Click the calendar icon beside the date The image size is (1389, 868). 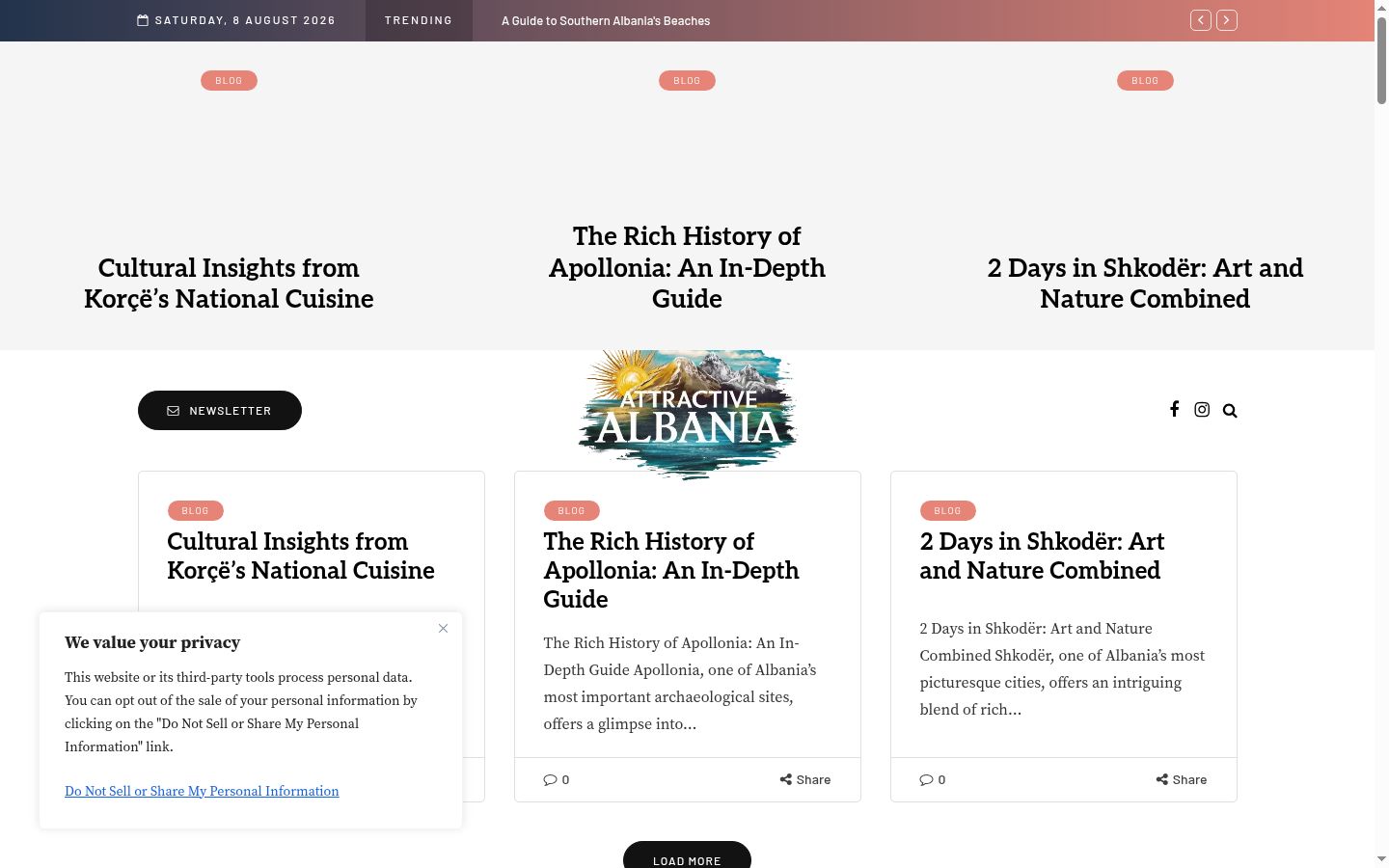(143, 20)
